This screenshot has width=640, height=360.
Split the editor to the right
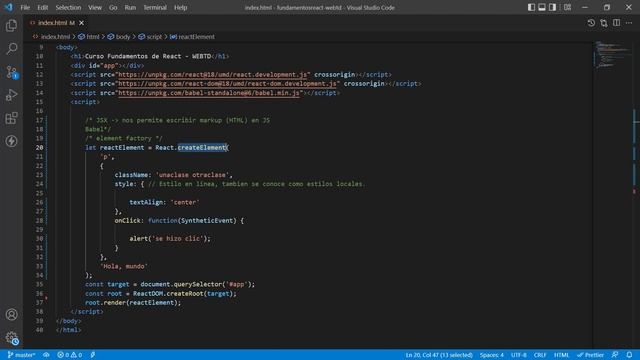616,23
